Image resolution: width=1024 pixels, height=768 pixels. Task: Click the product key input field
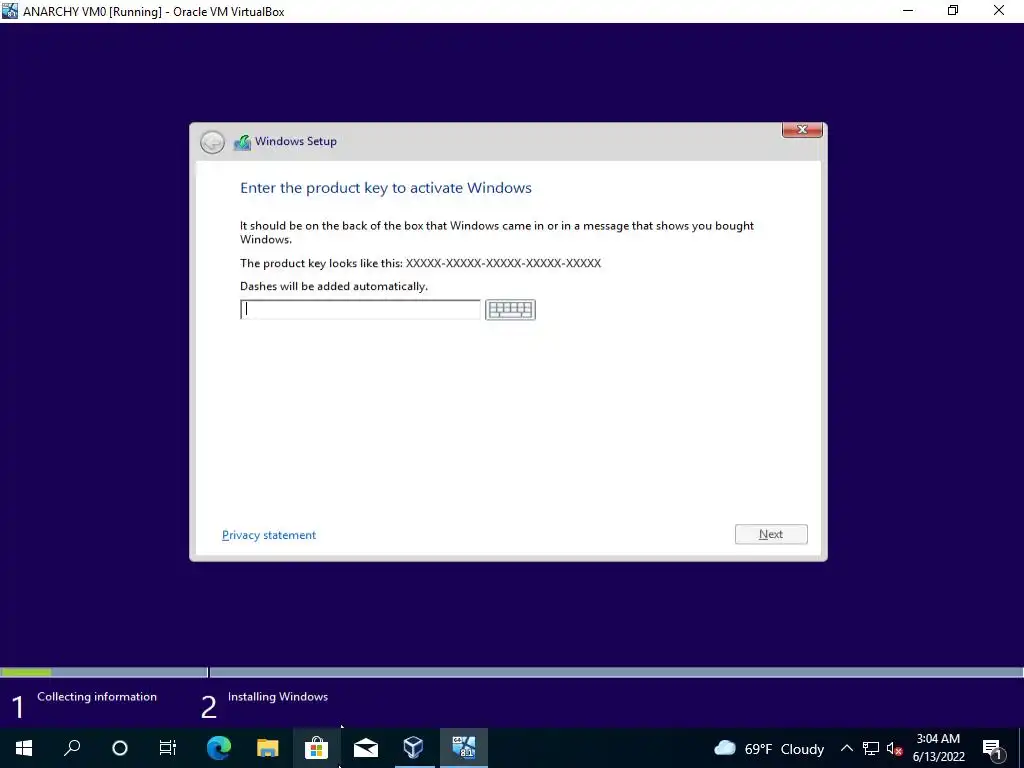[360, 310]
